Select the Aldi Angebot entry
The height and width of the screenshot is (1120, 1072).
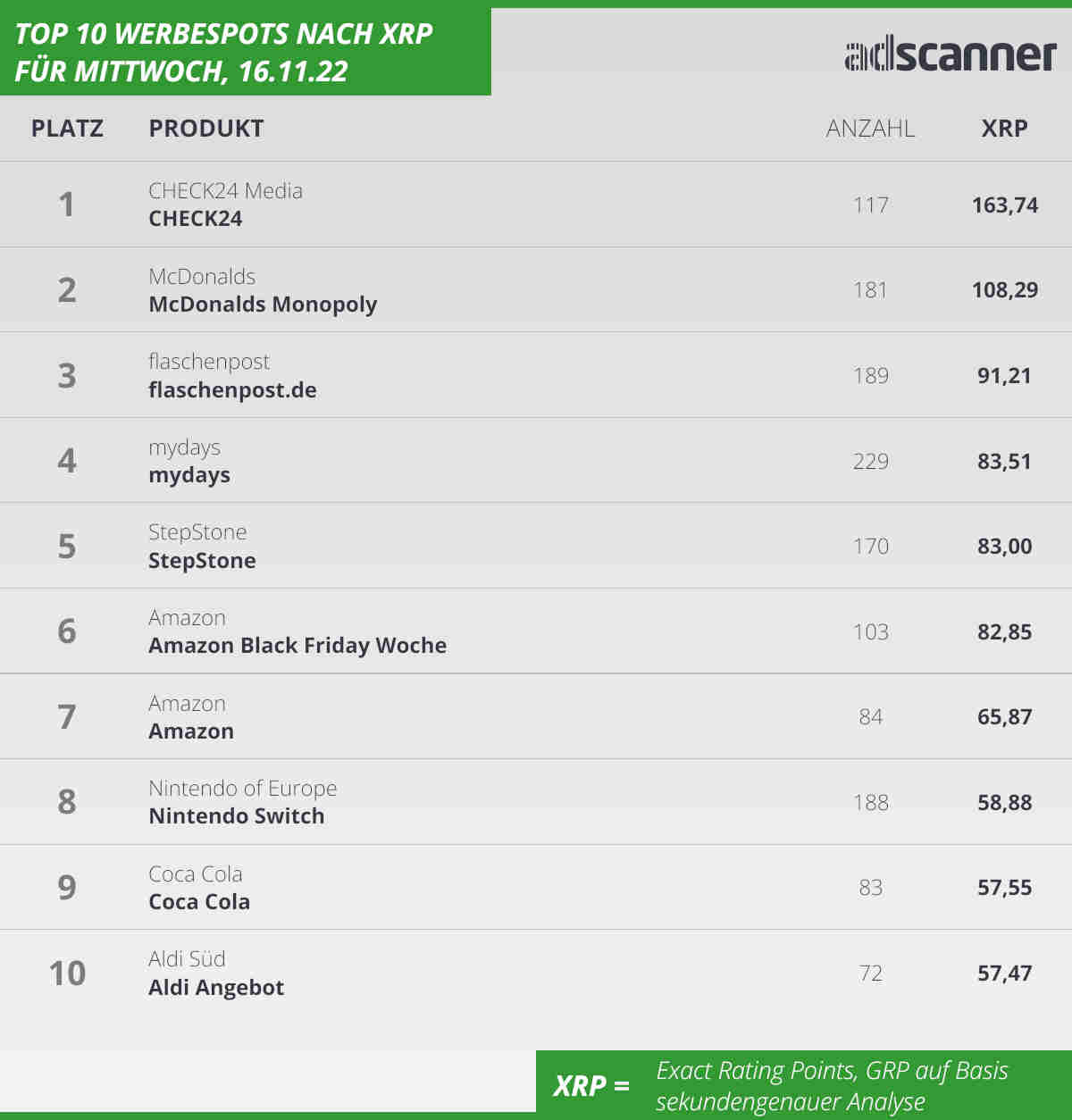216,988
